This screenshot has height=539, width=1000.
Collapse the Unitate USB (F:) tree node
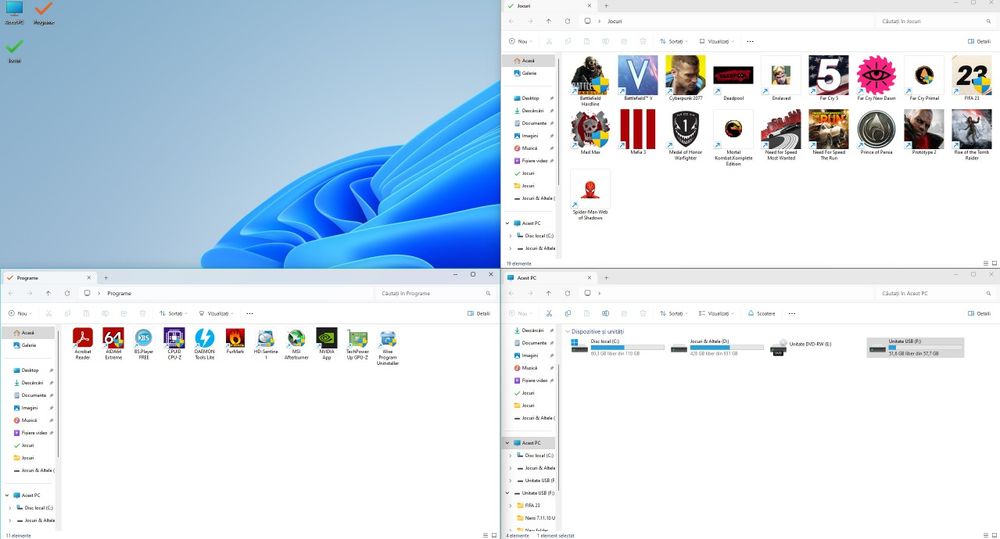(508, 493)
